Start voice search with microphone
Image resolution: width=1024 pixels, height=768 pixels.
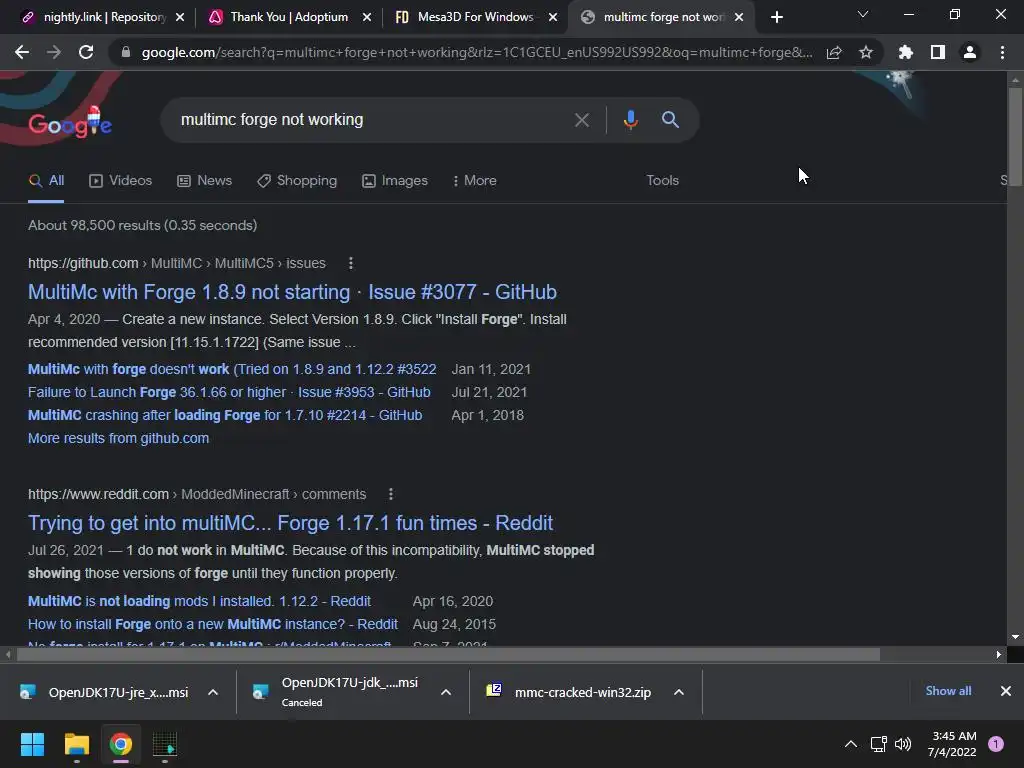(630, 120)
